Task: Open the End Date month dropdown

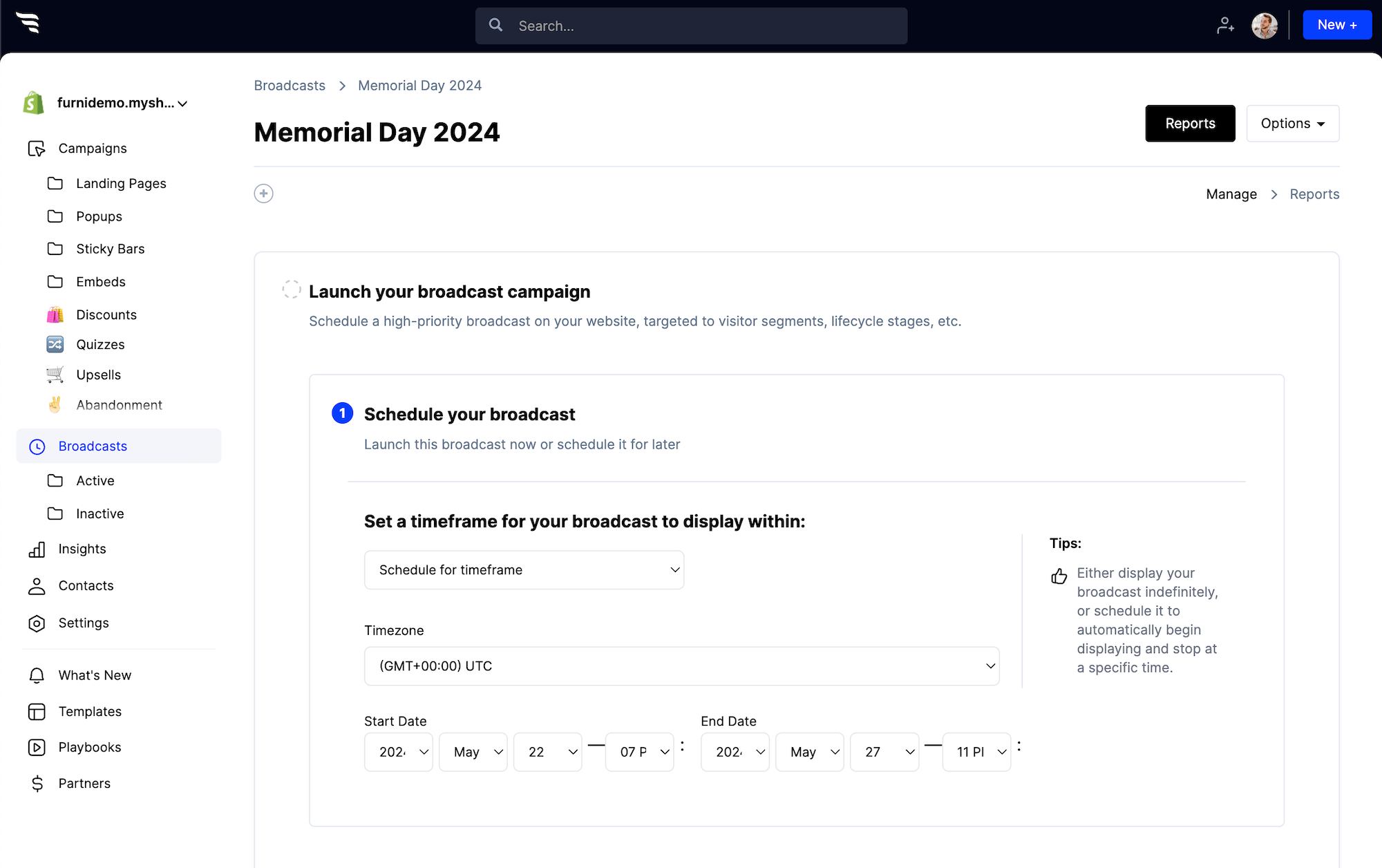Action: coord(809,752)
